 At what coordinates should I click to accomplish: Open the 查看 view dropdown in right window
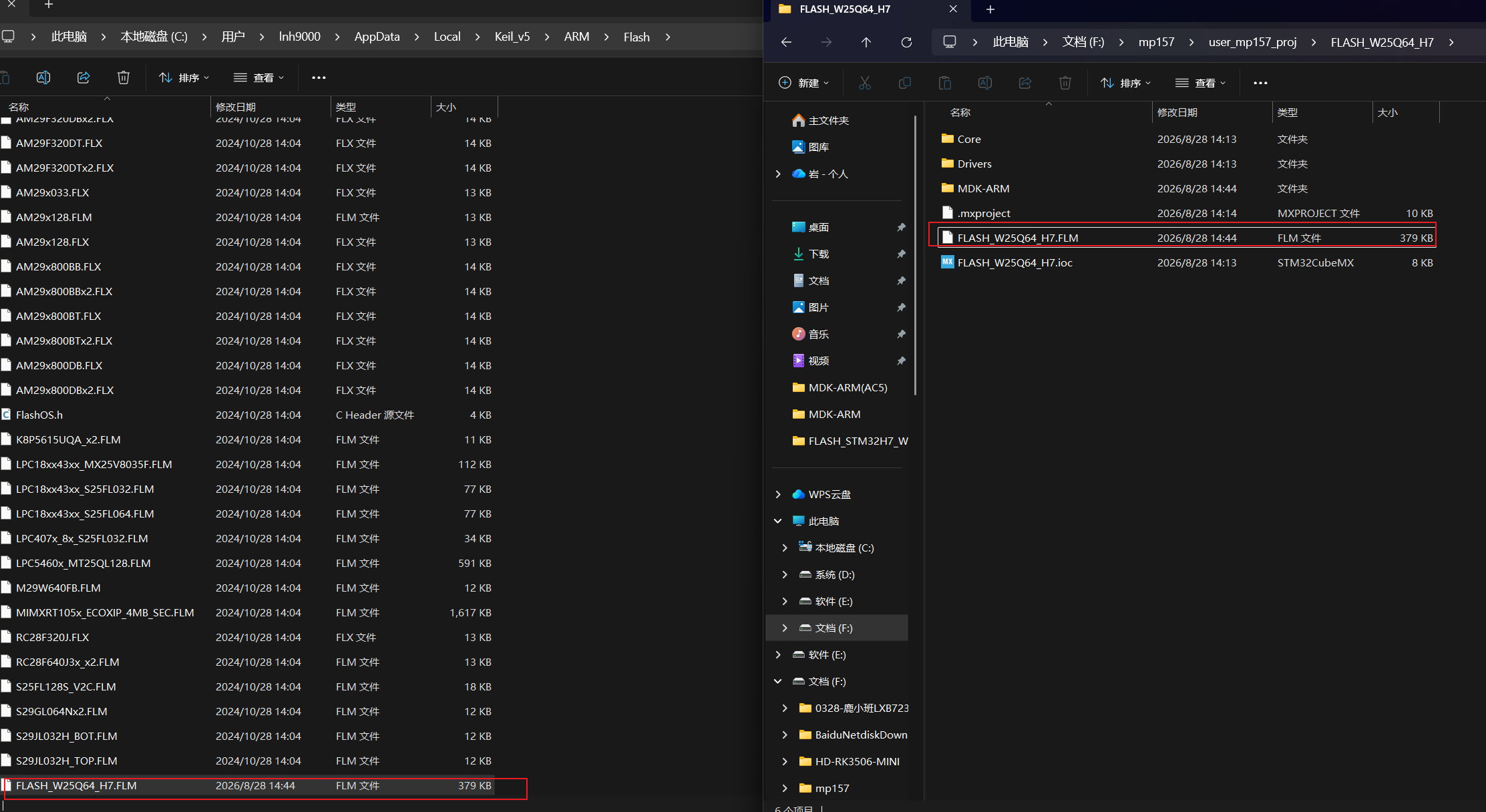click(1200, 83)
